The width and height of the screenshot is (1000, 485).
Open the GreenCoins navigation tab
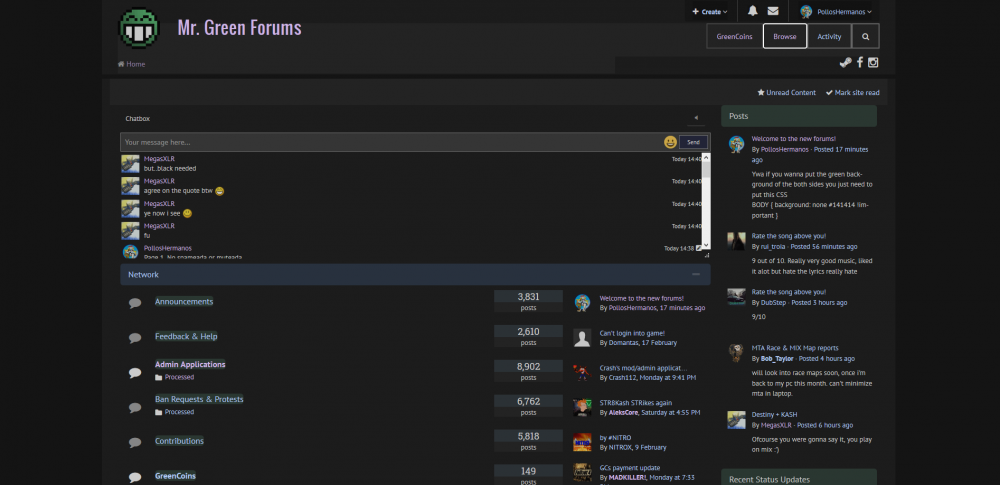pos(734,36)
